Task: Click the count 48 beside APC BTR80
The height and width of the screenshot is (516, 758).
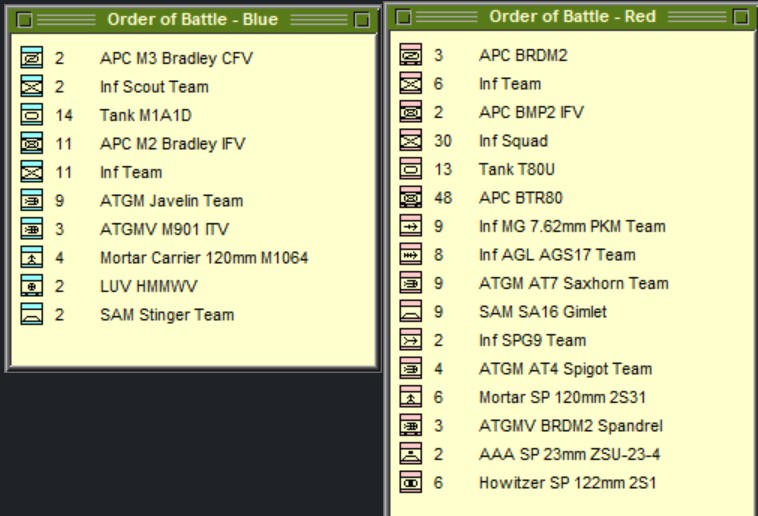Action: 443,198
